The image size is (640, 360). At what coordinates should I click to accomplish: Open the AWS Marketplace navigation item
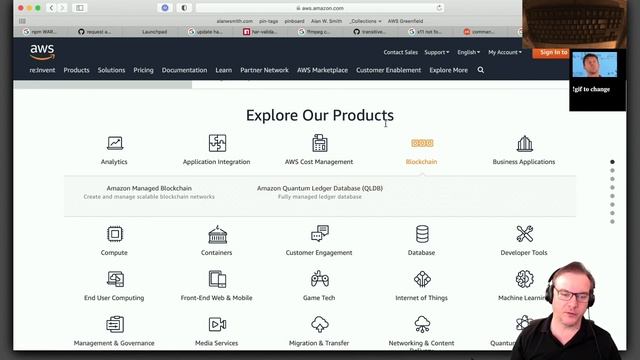pyautogui.click(x=322, y=70)
